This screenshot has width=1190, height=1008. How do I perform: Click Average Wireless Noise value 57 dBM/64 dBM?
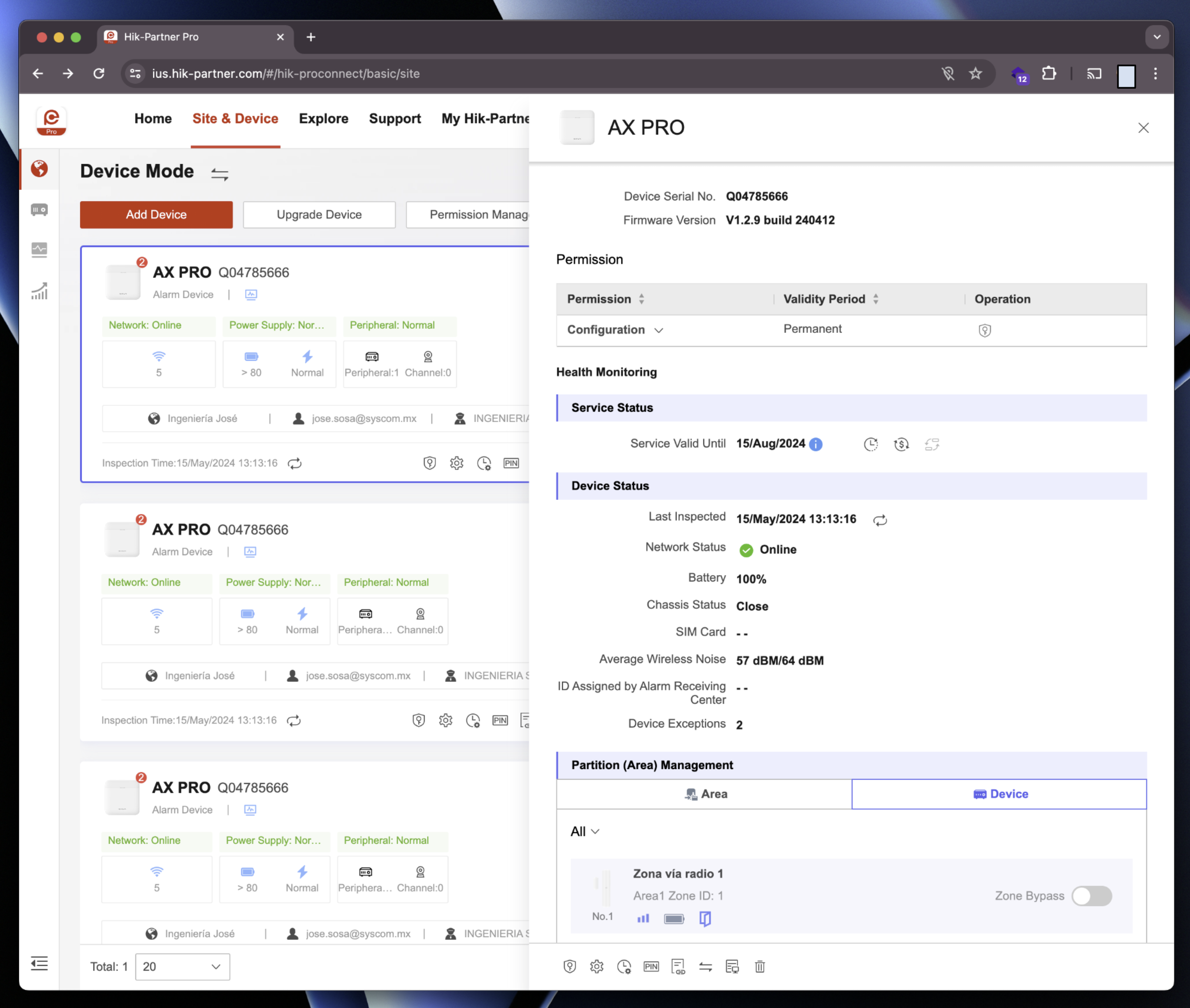pos(780,660)
